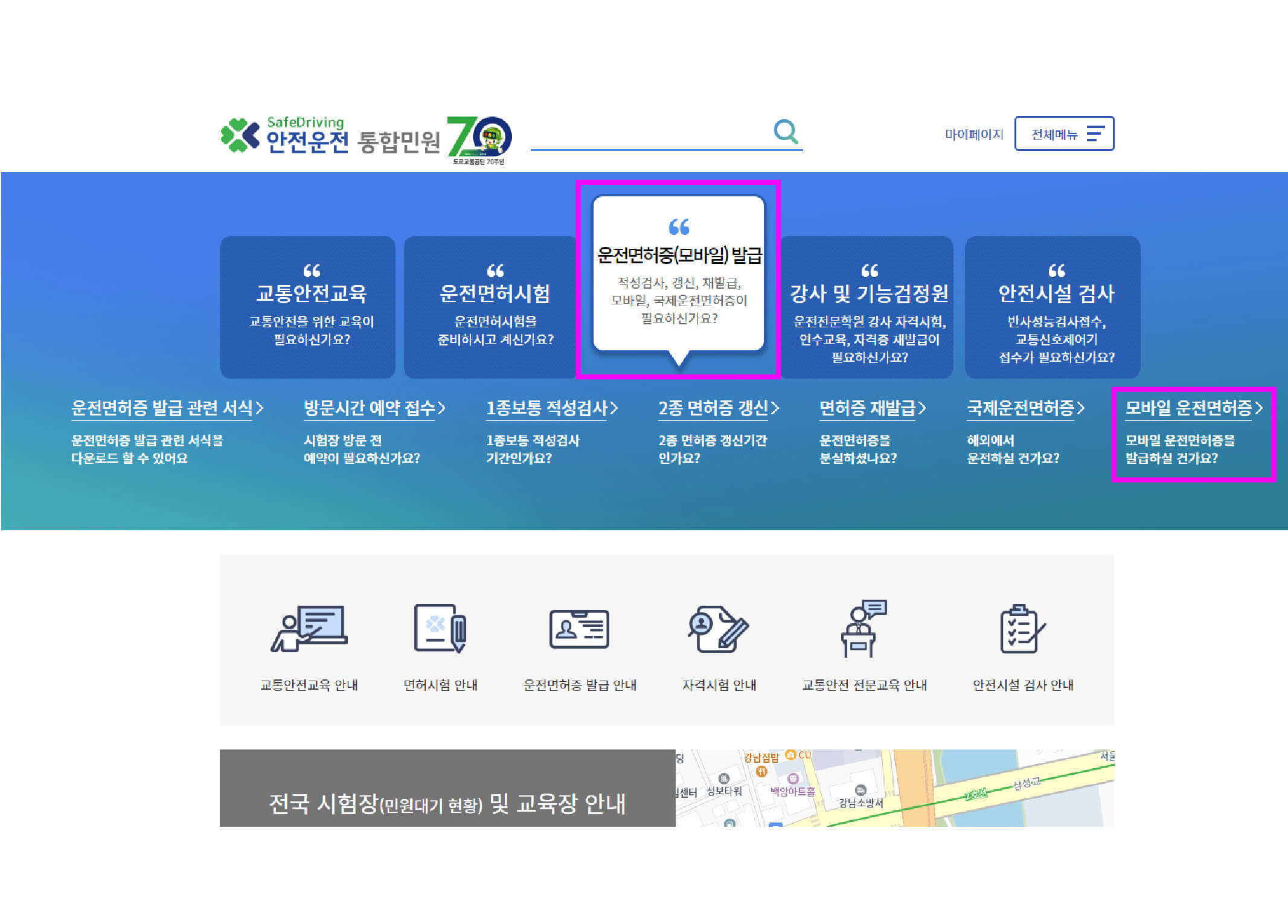Open 모바일 운전면허증 link

pos(1193,408)
